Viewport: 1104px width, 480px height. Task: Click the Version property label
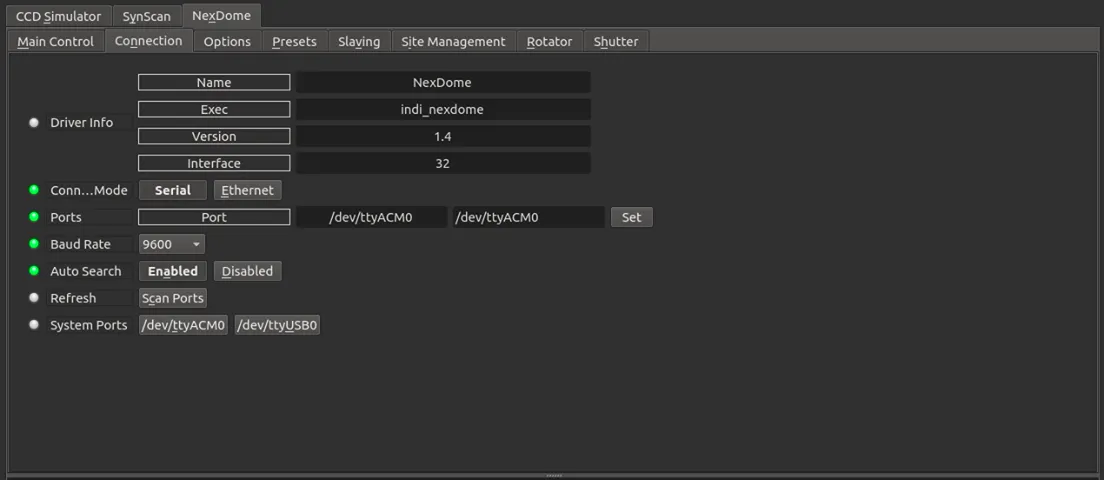214,137
